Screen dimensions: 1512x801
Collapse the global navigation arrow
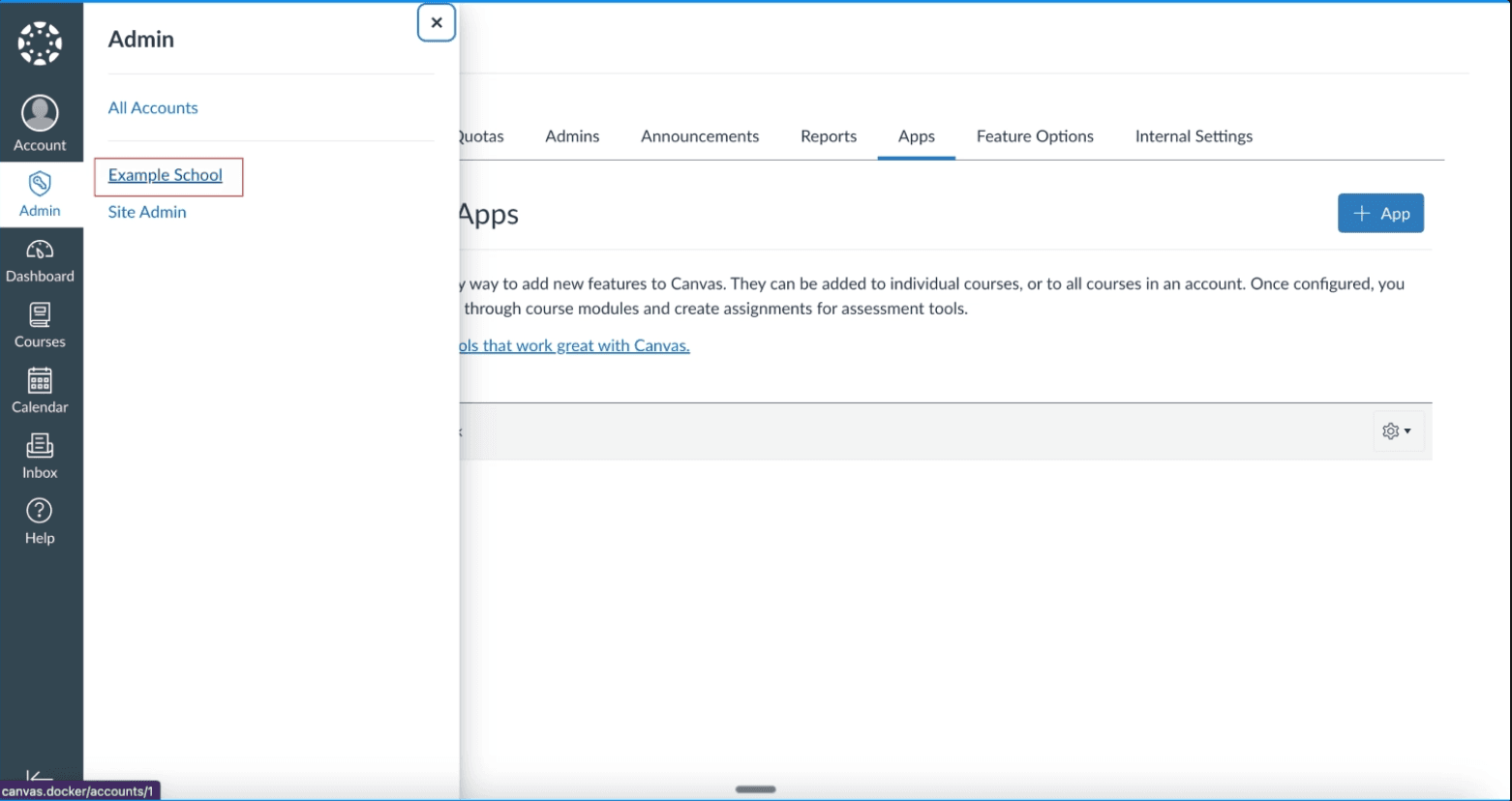[x=40, y=776]
